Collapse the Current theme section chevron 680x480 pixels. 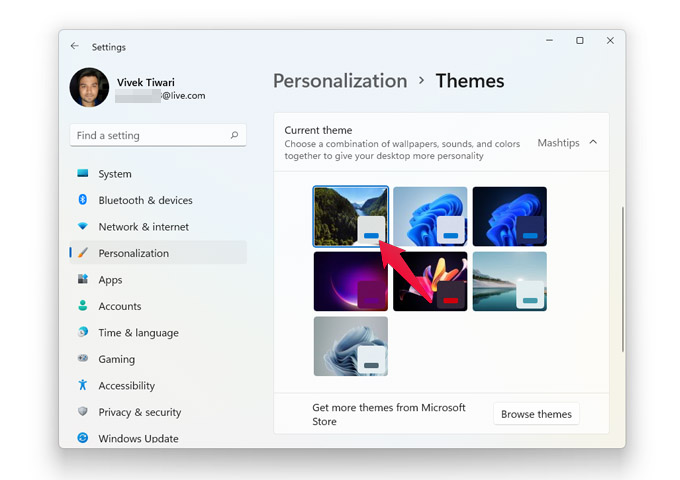[x=593, y=142]
